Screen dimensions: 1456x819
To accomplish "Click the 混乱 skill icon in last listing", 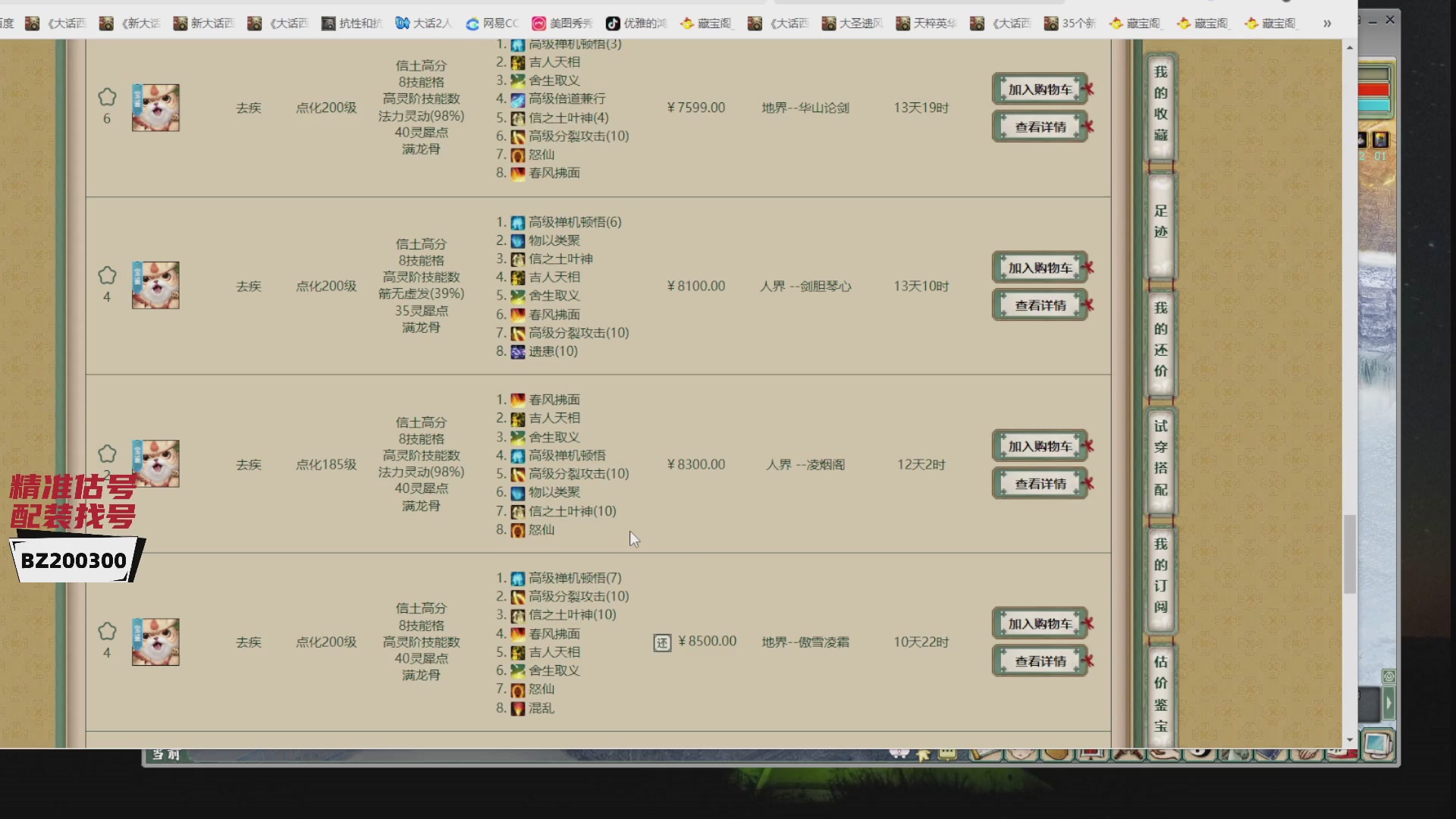I will pos(518,708).
